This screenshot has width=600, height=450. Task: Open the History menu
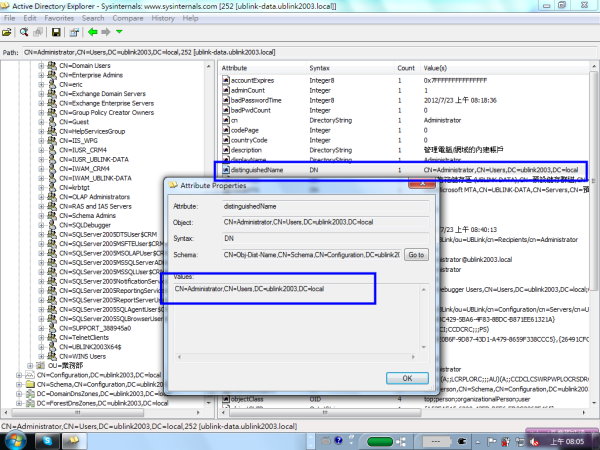point(163,18)
